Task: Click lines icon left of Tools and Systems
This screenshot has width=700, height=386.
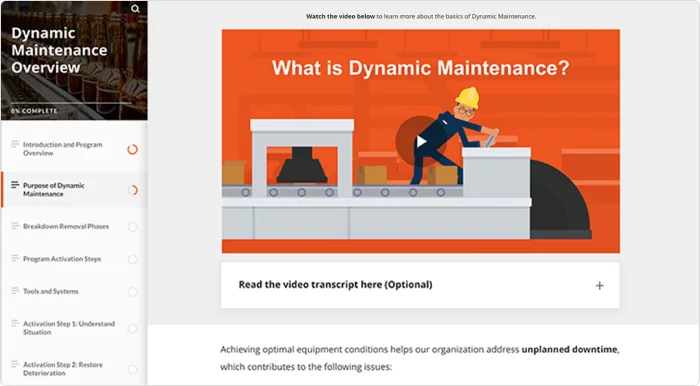Action: 15,291
